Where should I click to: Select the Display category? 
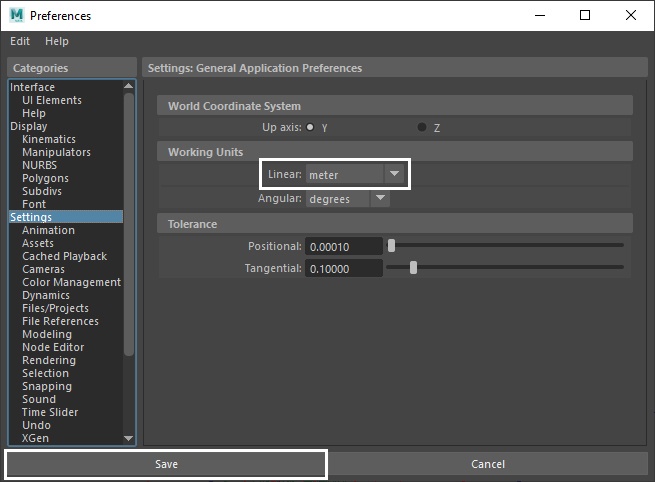point(29,126)
